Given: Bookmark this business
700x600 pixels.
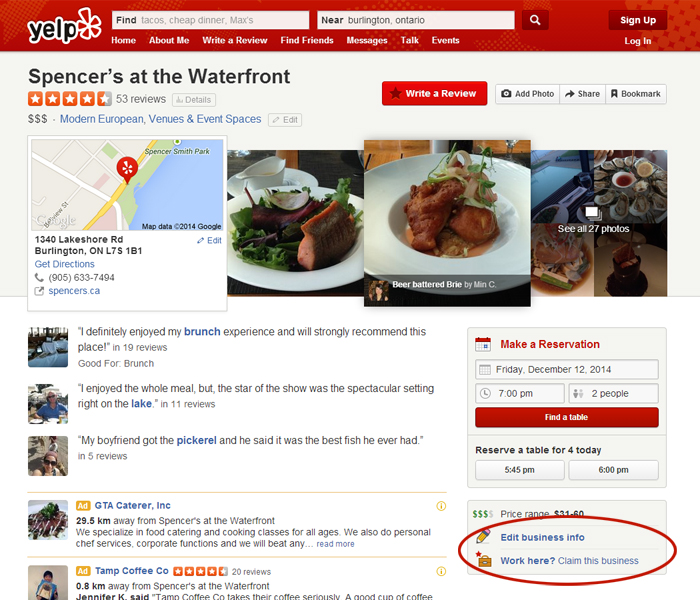Looking at the screenshot, I should (636, 94).
